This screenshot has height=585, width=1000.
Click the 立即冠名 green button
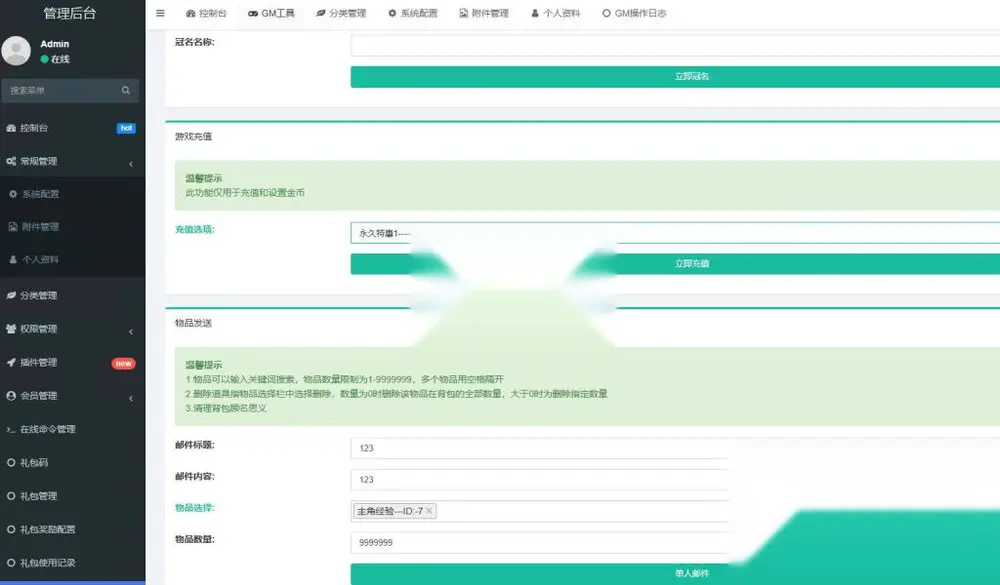(x=675, y=77)
